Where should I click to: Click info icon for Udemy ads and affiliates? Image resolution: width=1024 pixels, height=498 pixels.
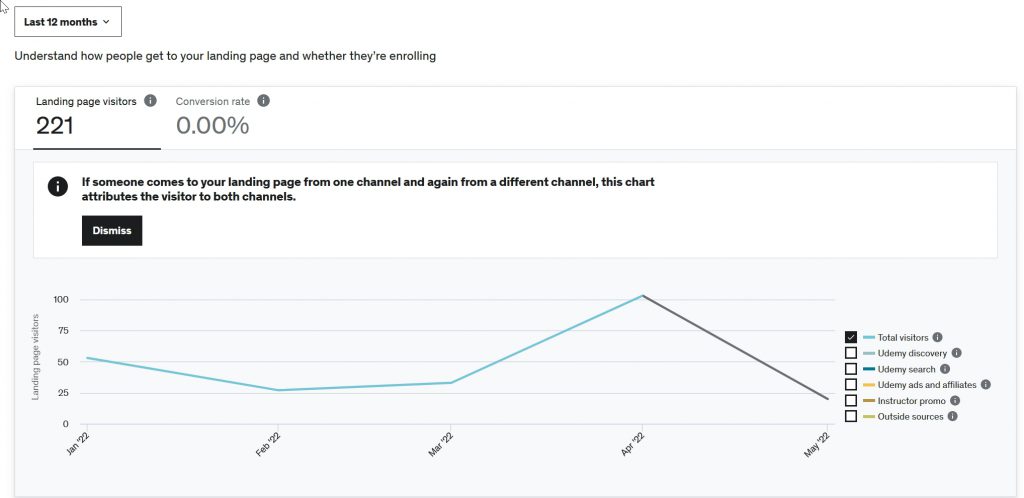click(x=985, y=384)
